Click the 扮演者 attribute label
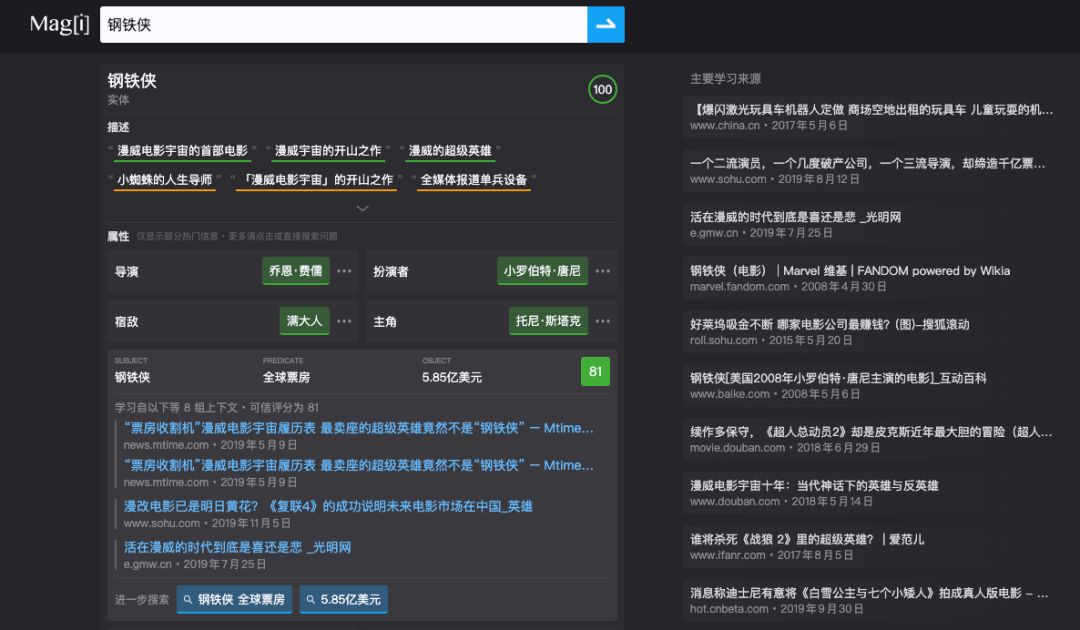 pos(391,272)
